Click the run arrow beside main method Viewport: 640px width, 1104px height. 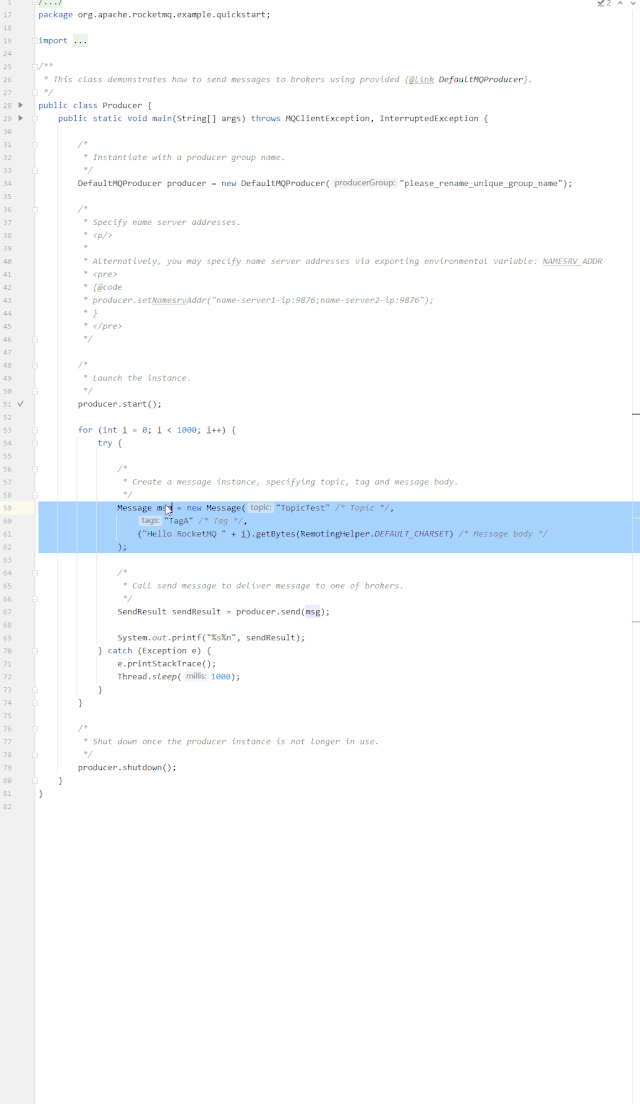coord(21,118)
